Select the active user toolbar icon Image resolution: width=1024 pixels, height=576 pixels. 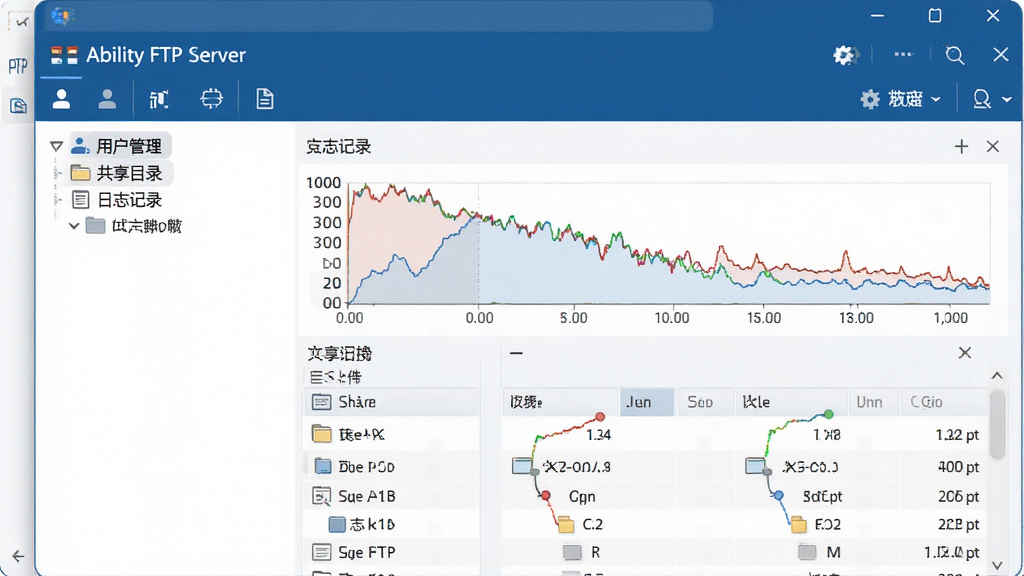pyautogui.click(x=61, y=99)
